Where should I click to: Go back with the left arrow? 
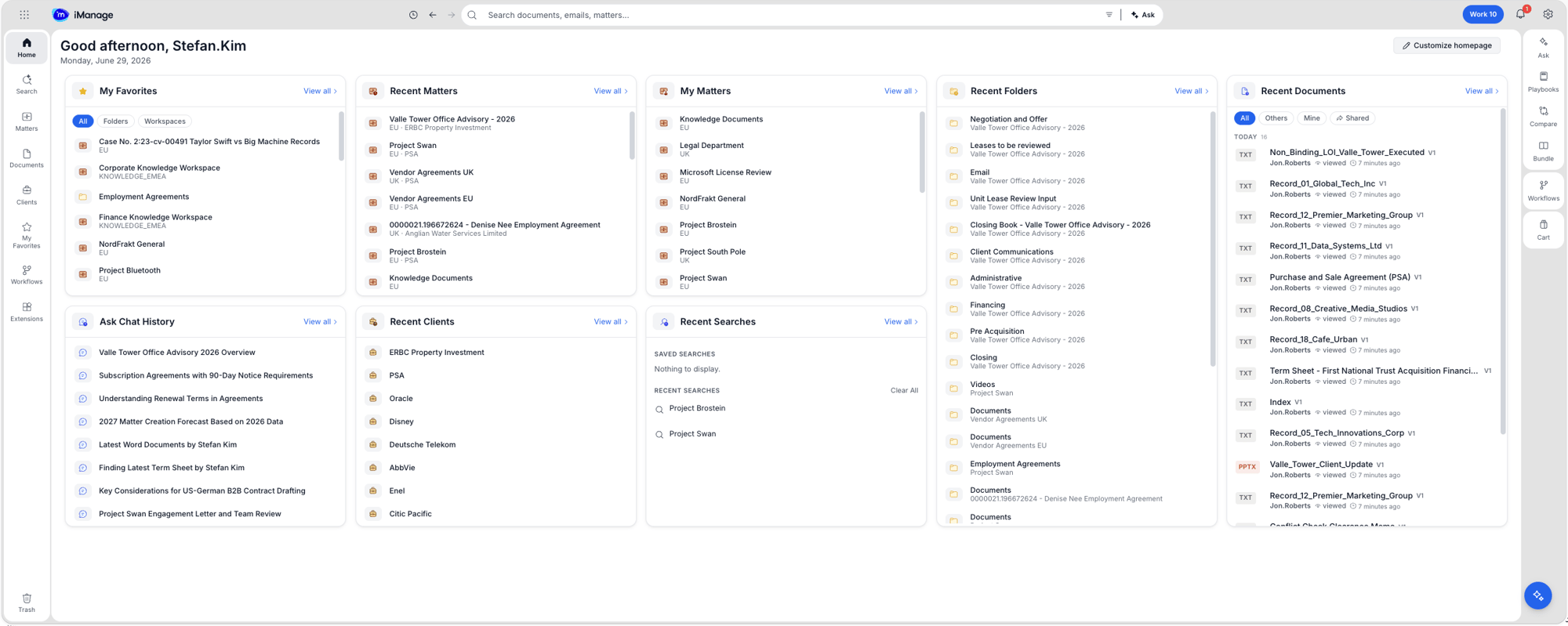click(433, 15)
